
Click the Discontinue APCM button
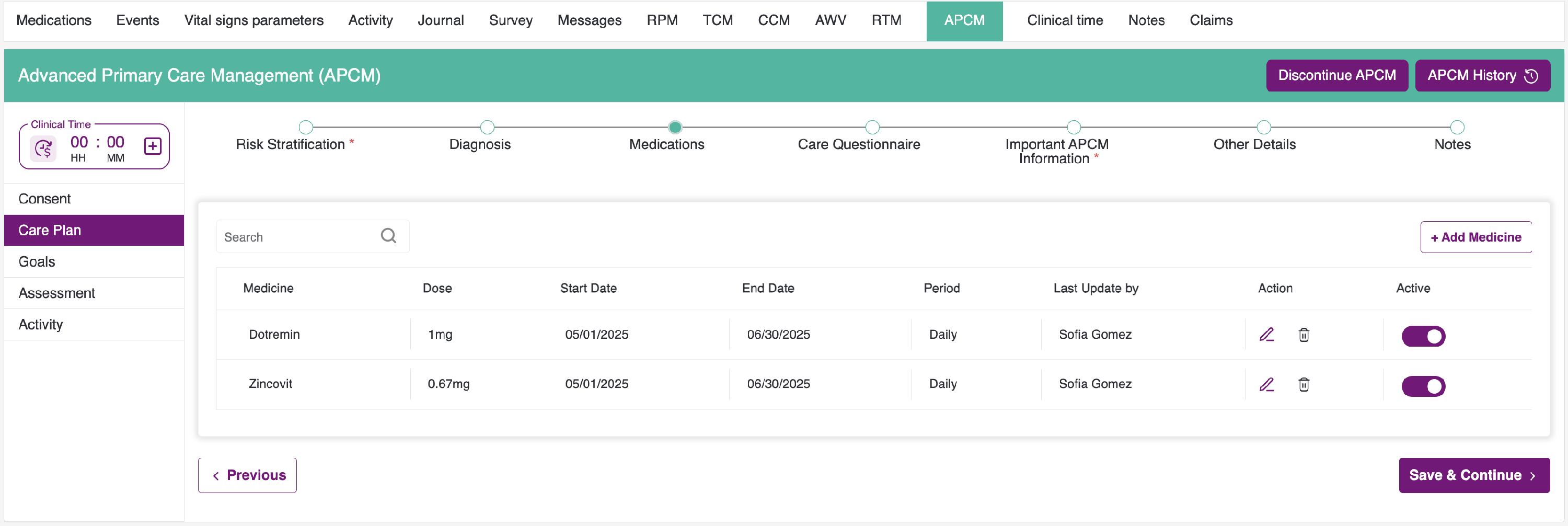[1336, 75]
